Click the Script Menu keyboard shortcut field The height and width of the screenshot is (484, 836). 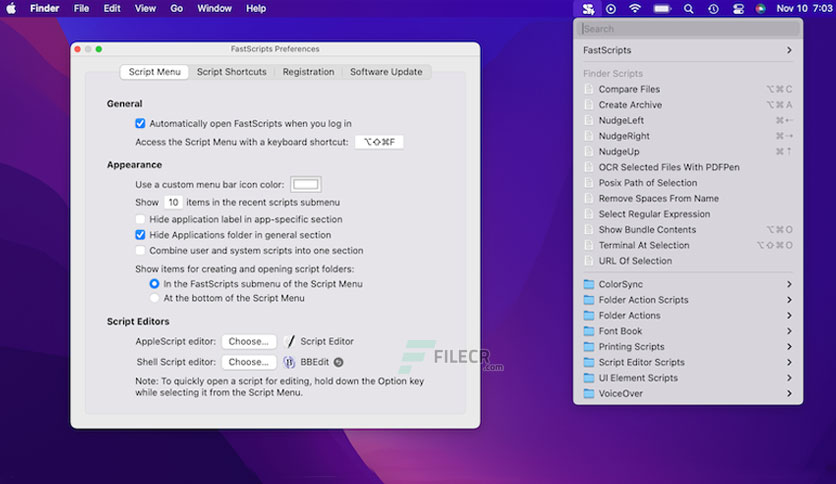(379, 142)
